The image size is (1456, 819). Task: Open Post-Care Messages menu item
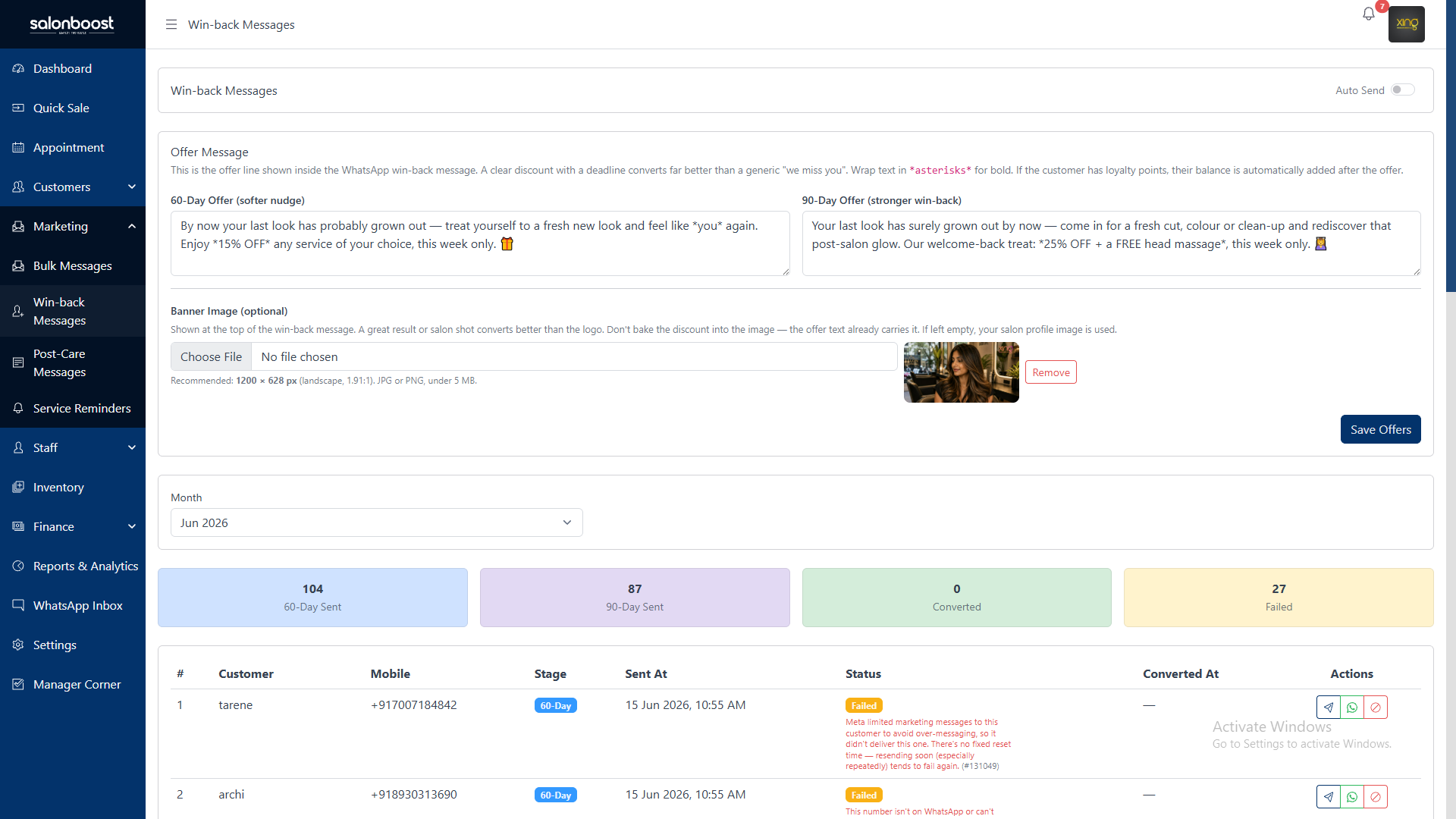point(73,362)
